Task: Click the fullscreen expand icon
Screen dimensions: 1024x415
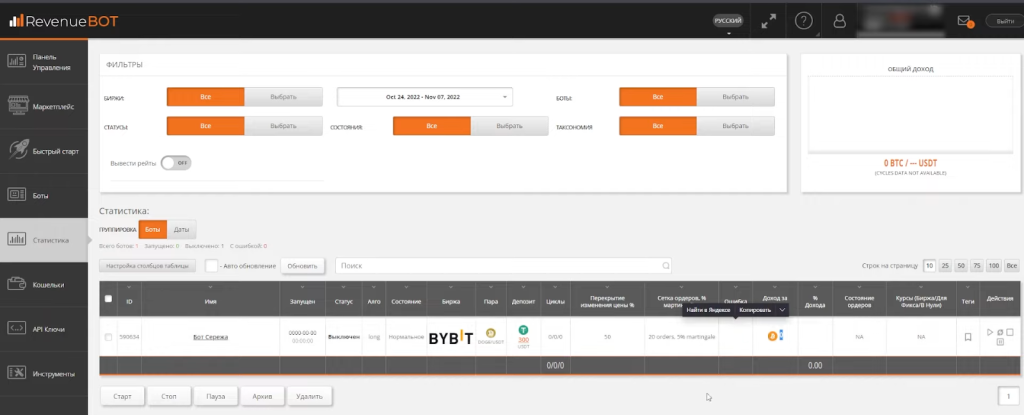Action: pyautogui.click(x=768, y=20)
